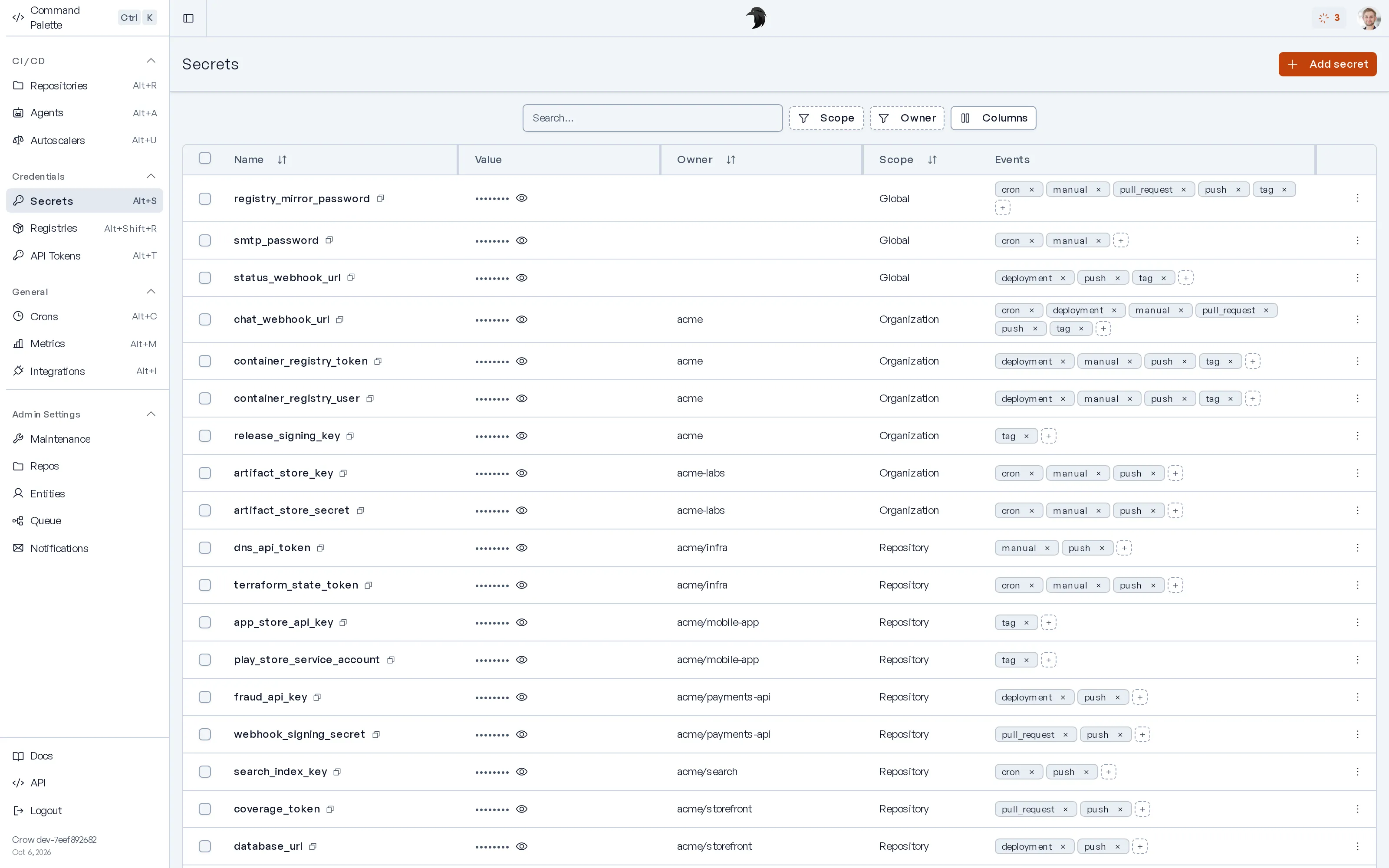Go to Agents in sidebar
This screenshot has height=868, width=1389.
click(x=84, y=113)
